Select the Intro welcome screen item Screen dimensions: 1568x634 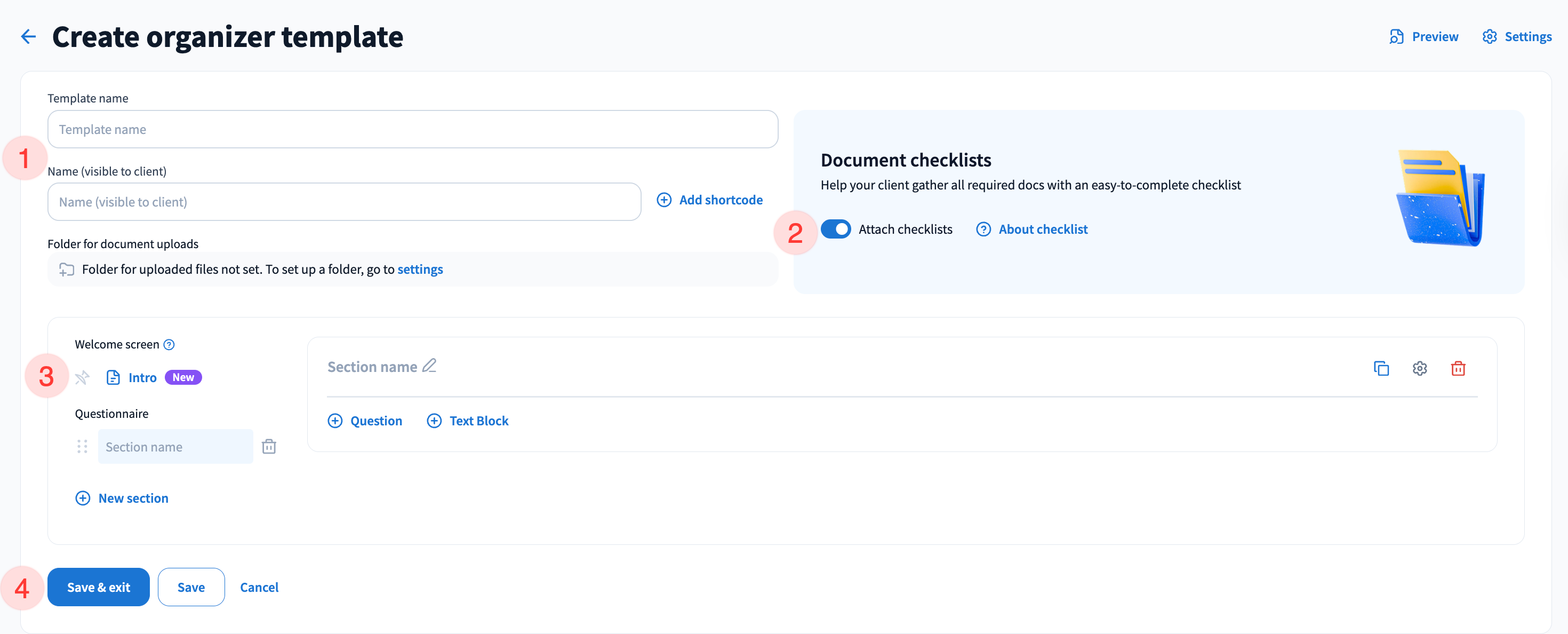[142, 378]
